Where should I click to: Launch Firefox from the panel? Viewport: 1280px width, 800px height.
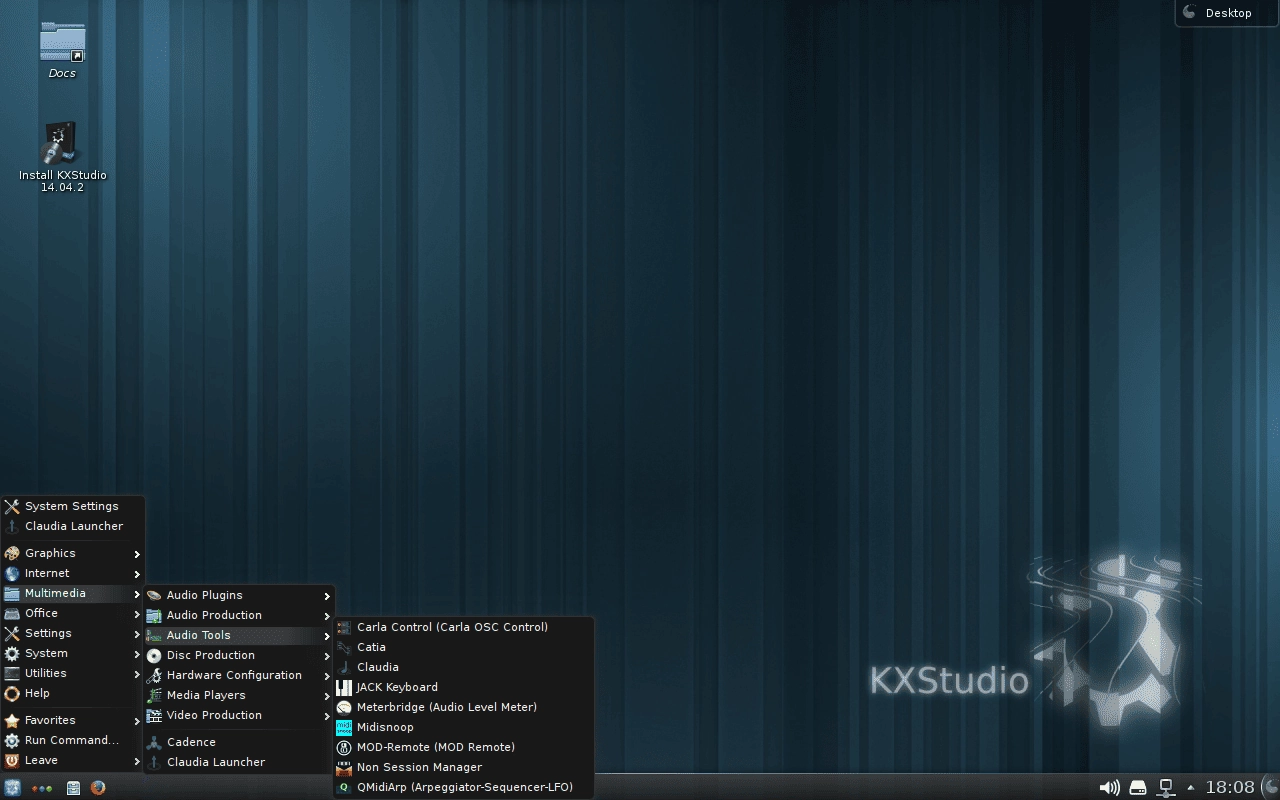[x=97, y=788]
